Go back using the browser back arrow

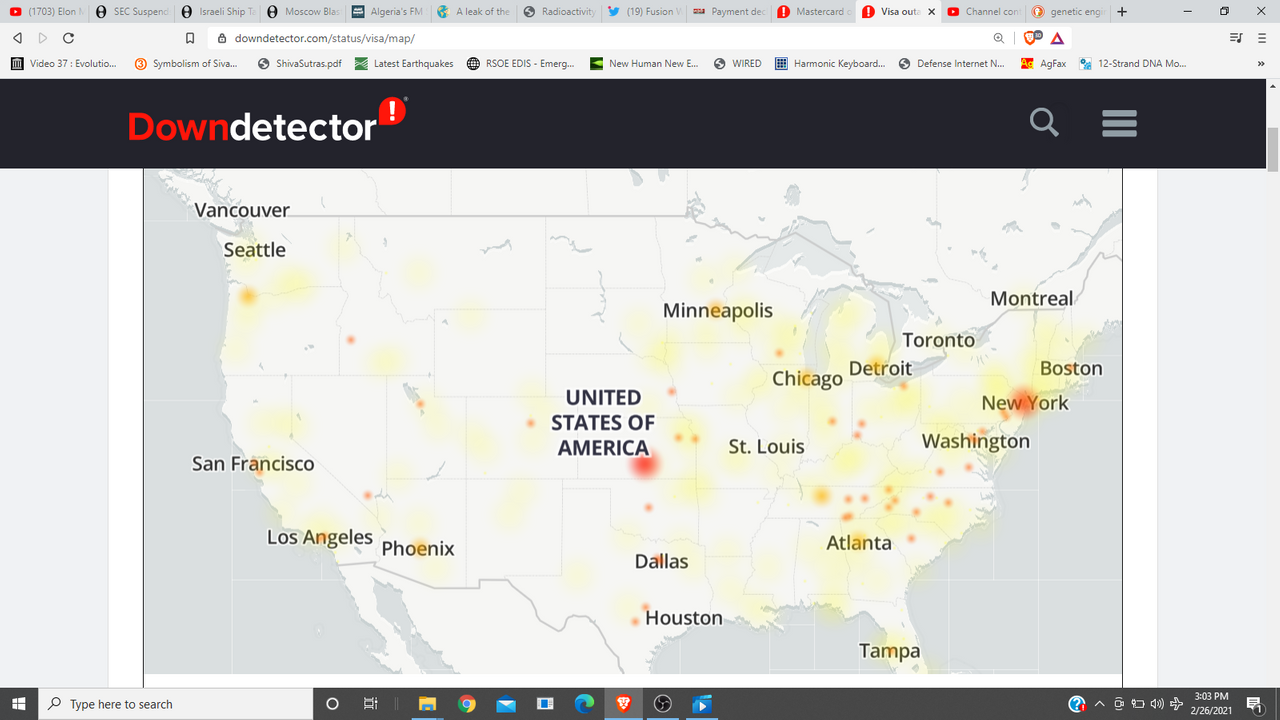click(x=17, y=38)
